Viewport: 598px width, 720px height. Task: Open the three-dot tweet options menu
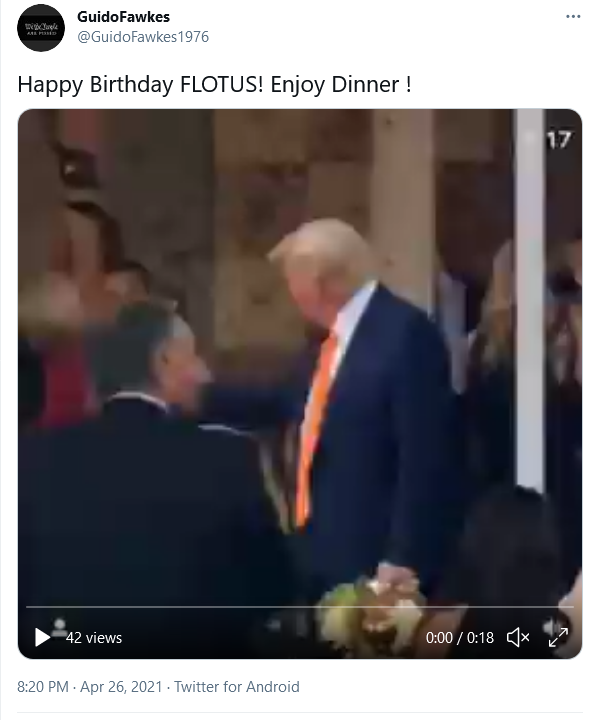[573, 17]
